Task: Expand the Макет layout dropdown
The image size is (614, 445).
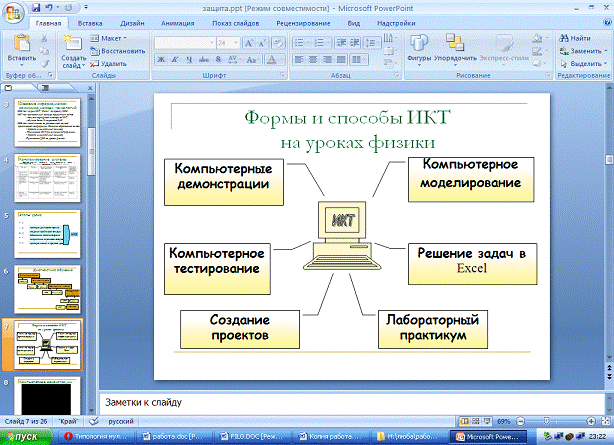Action: [113, 37]
